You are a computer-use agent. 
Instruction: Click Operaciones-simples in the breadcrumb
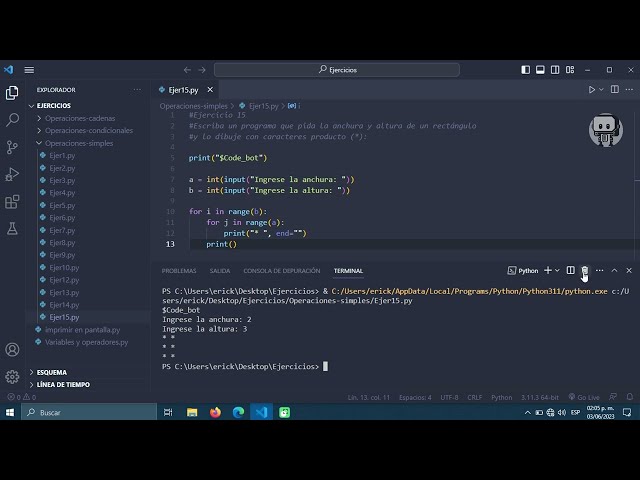pos(193,106)
